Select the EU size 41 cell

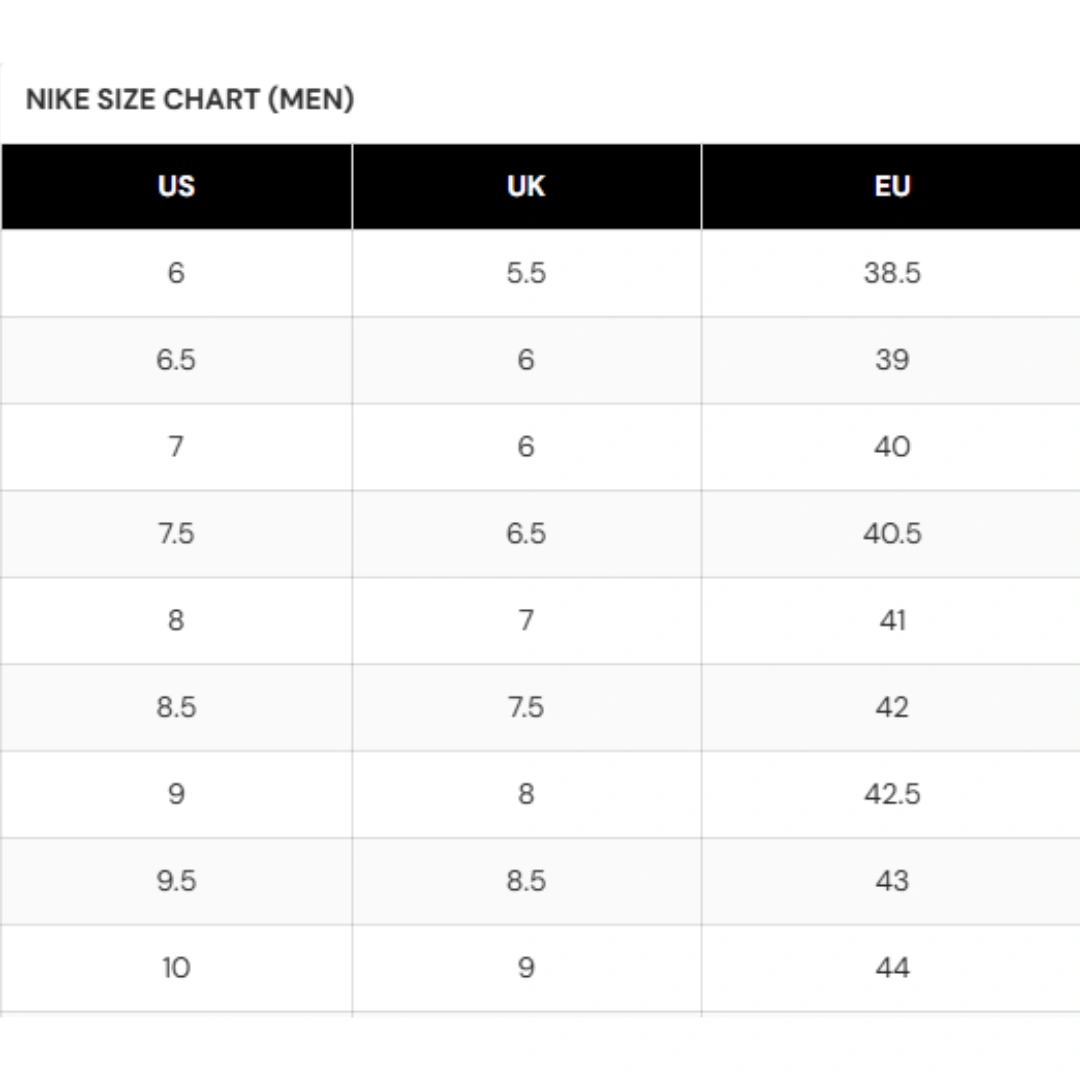click(x=892, y=620)
